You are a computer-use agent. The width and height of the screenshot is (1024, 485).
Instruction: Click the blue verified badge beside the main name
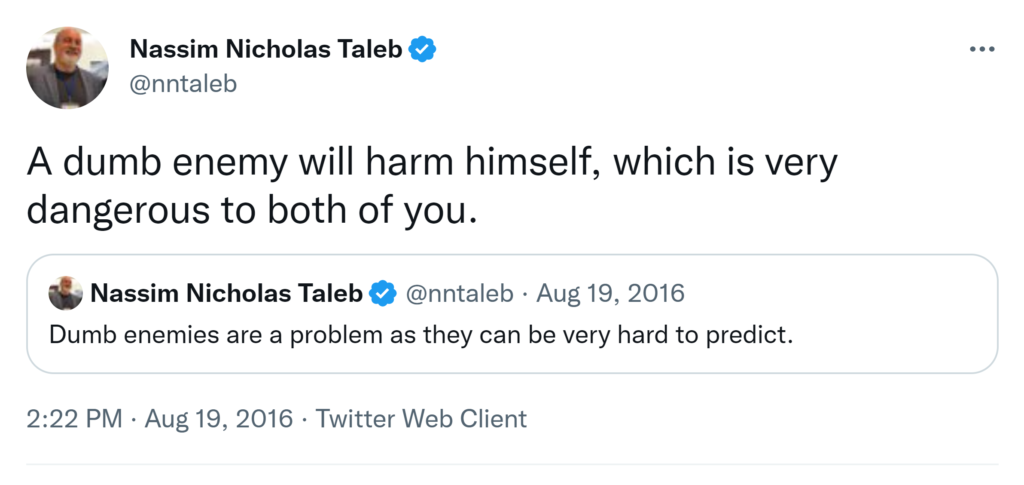coord(423,49)
